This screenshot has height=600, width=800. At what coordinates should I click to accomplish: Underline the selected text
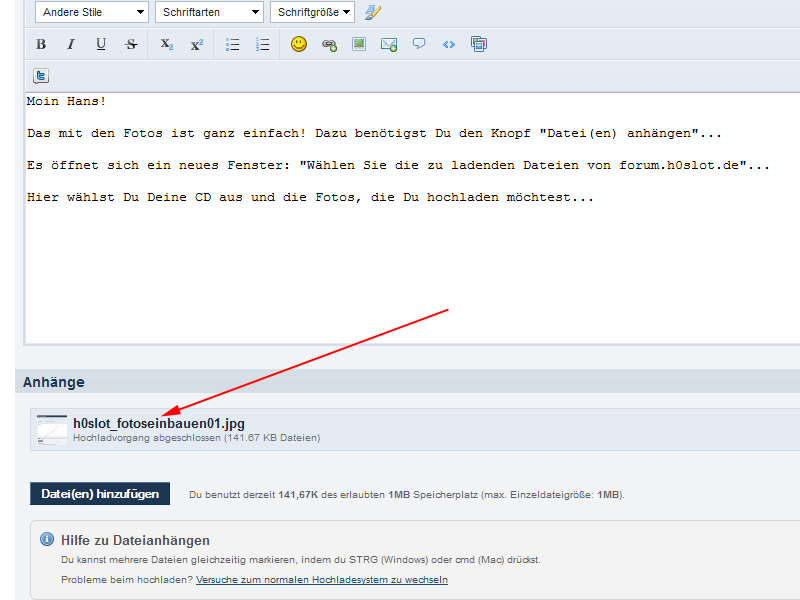101,44
